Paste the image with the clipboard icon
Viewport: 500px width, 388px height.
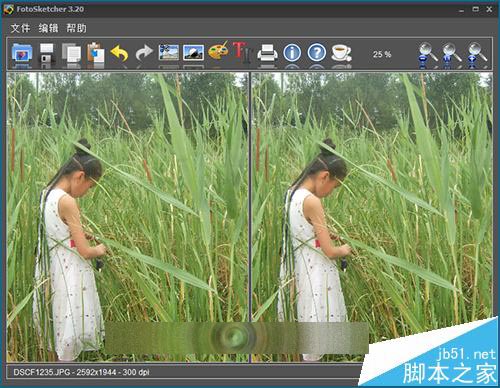click(x=96, y=52)
